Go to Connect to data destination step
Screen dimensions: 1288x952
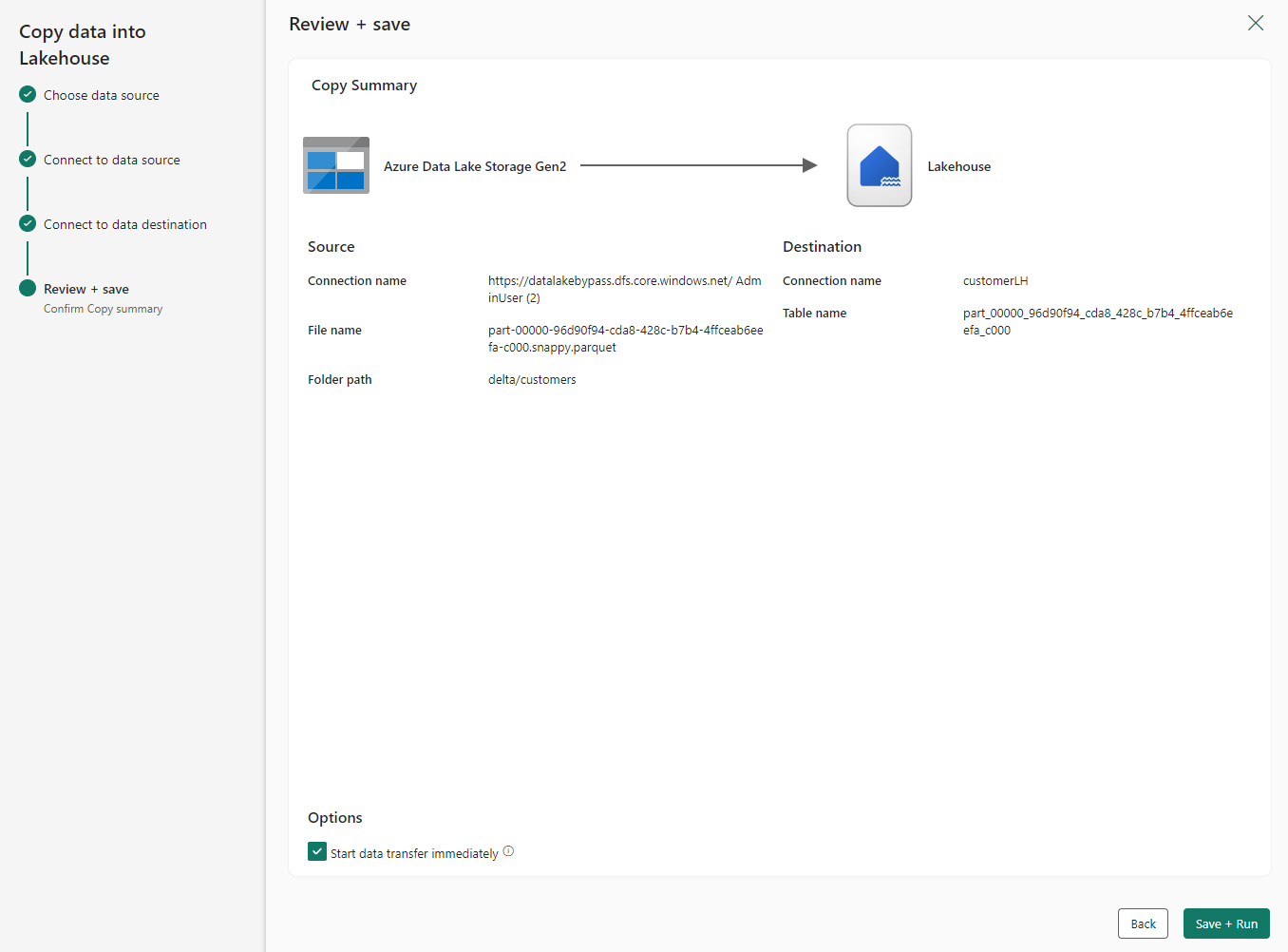[x=125, y=224]
